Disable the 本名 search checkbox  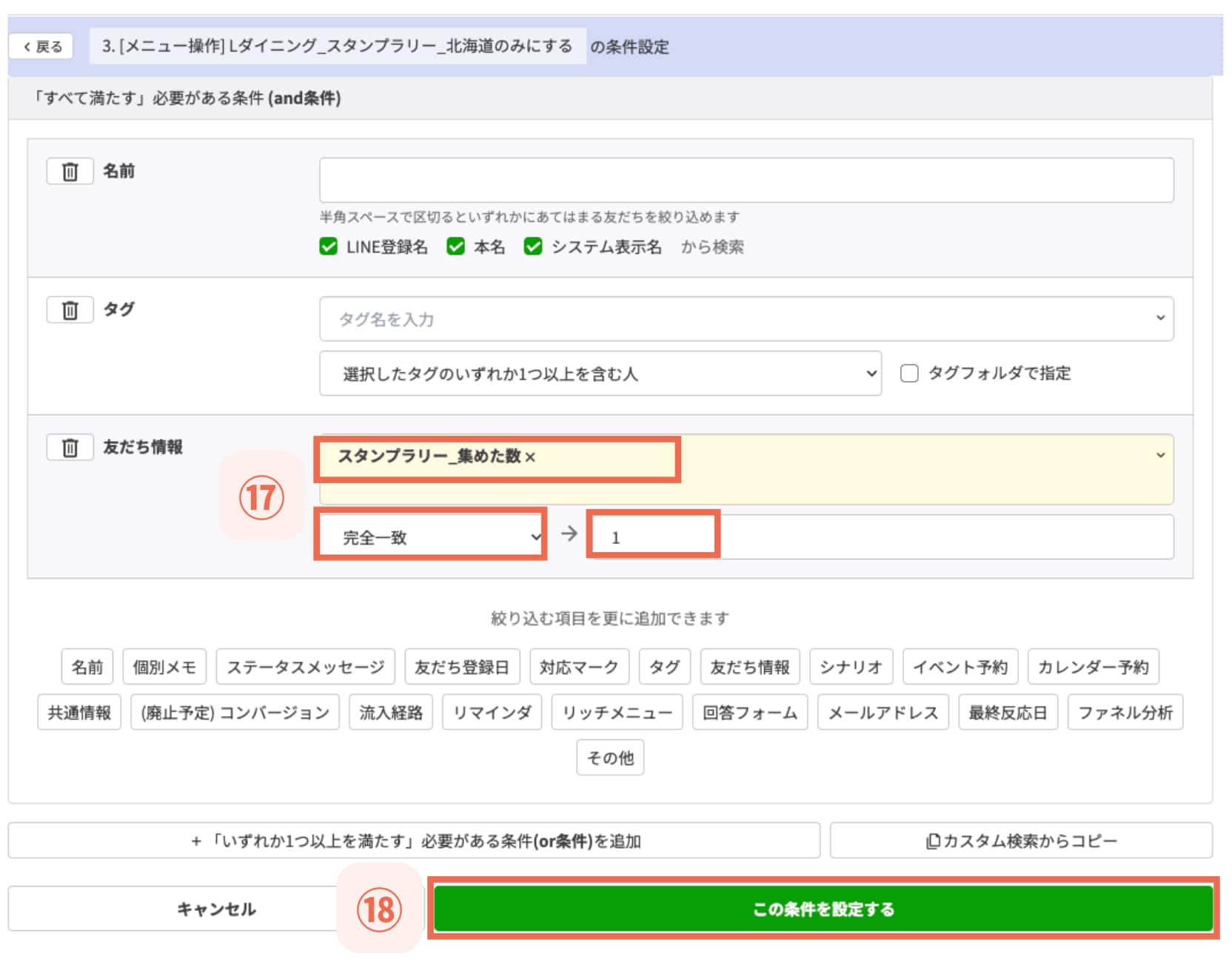coord(456,246)
